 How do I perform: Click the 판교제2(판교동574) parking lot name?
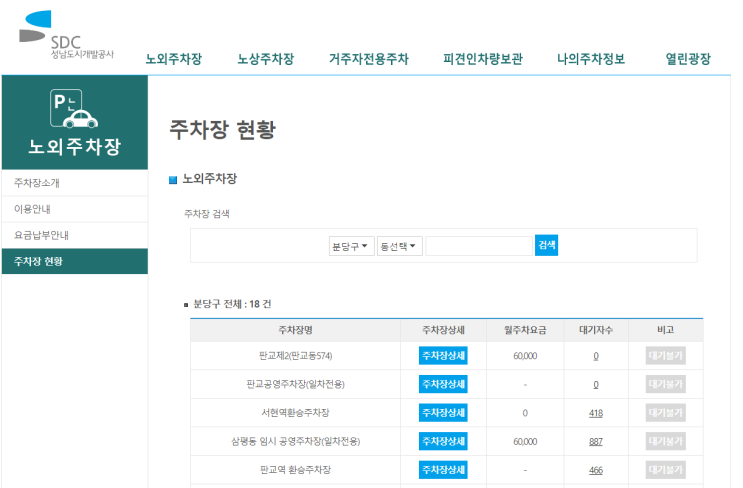295,356
